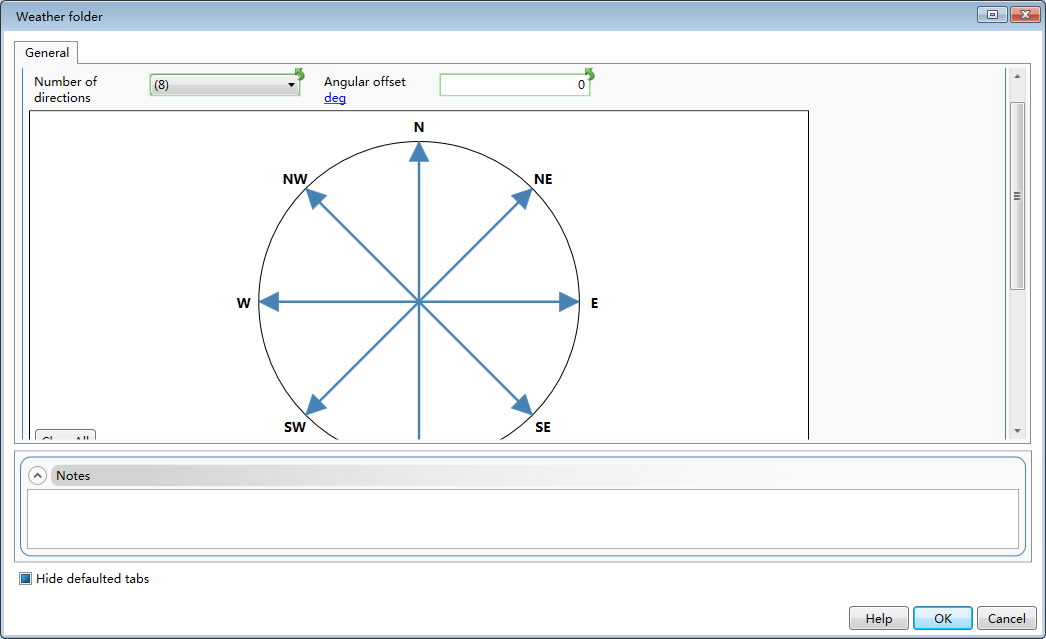Click inside the Notes text area

[x=522, y=519]
